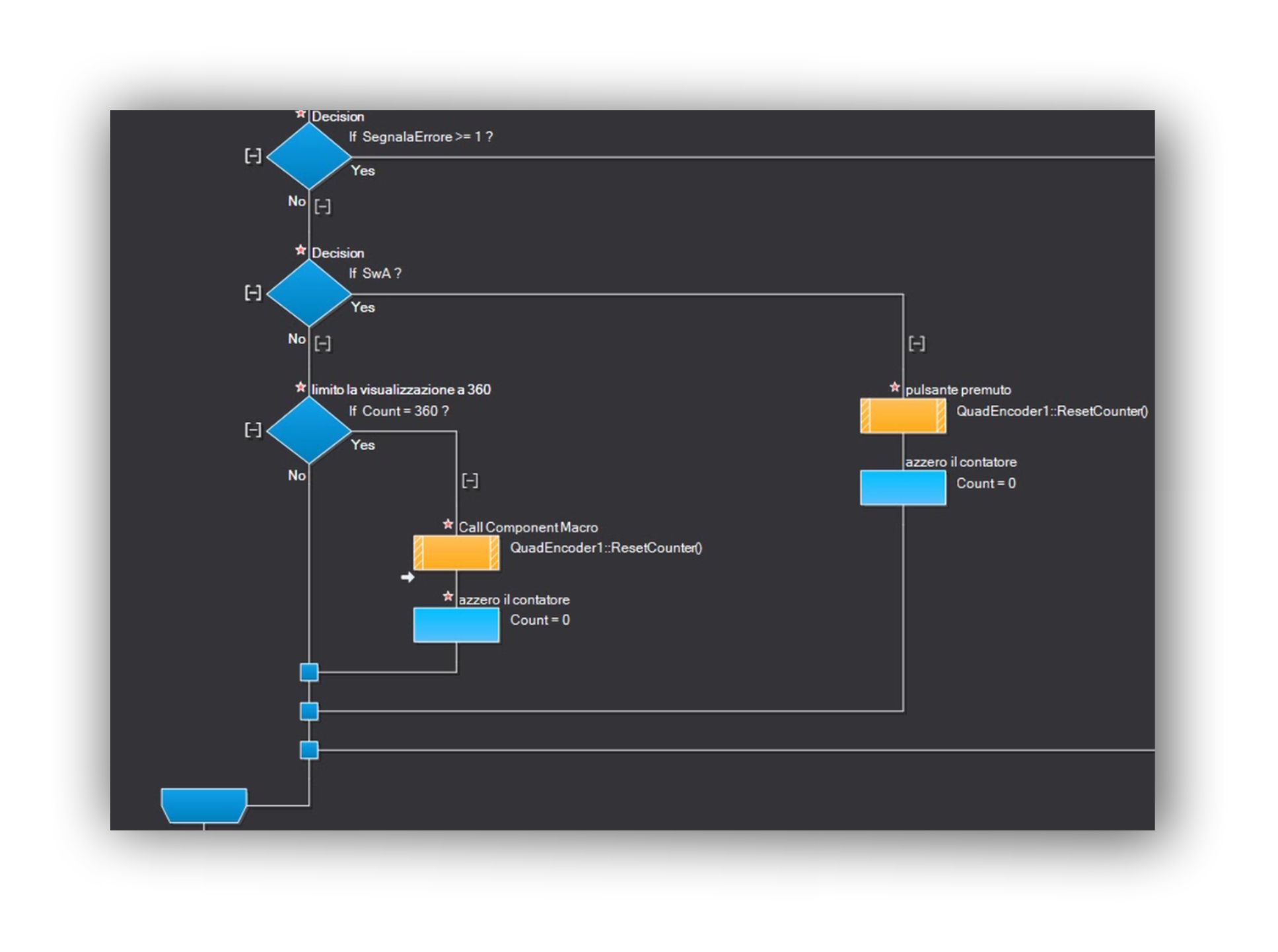This screenshot has height=952, width=1278.
Task: Click Count = 0 text beside the arrow cursor
Action: coord(540,620)
